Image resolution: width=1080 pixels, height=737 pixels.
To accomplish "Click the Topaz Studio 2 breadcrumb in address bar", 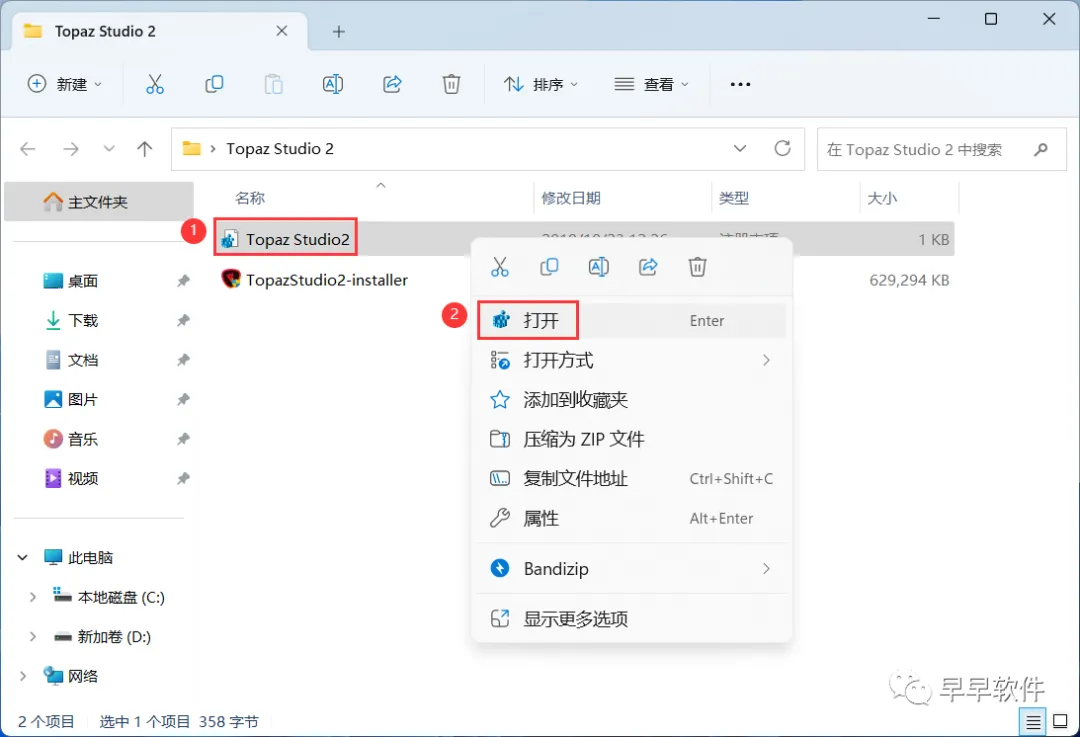I will coord(280,149).
